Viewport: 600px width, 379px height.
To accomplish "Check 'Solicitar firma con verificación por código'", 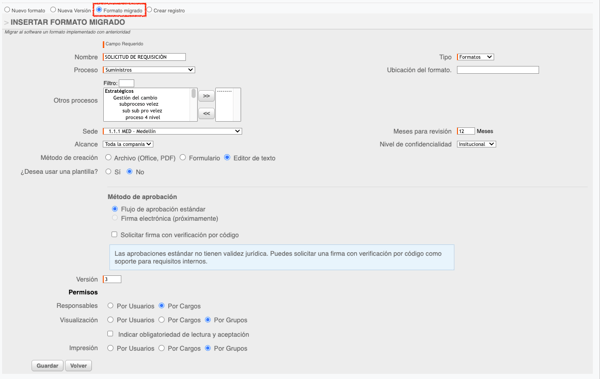I will tap(114, 234).
